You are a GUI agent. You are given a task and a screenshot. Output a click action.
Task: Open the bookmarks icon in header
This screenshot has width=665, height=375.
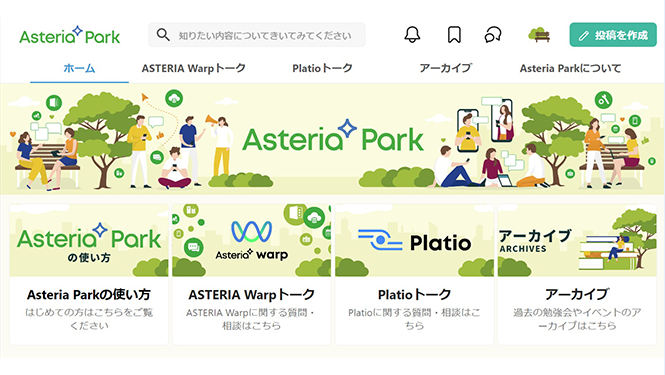pyautogui.click(x=454, y=35)
